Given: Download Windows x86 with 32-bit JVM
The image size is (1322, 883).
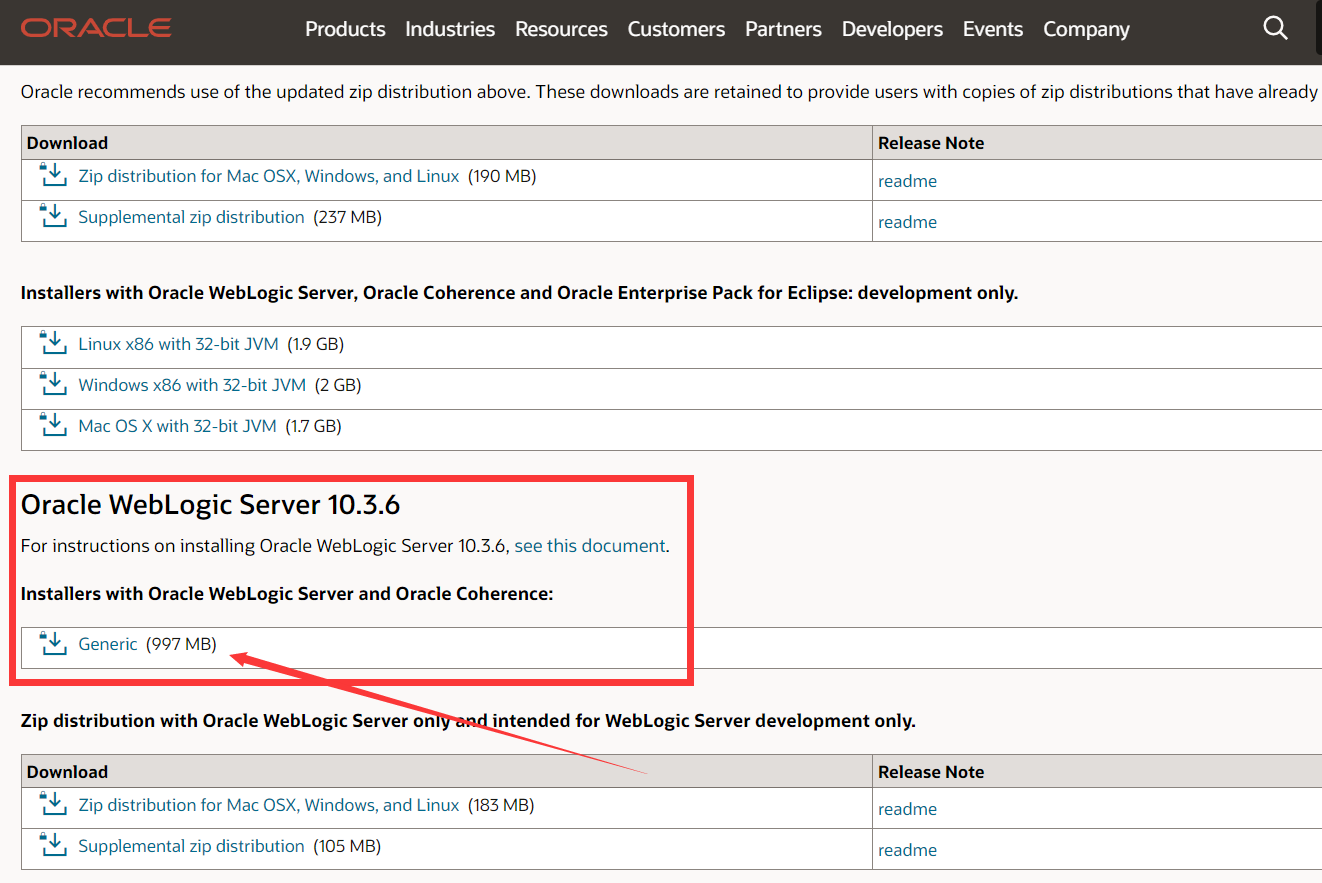Looking at the screenshot, I should click(192, 385).
